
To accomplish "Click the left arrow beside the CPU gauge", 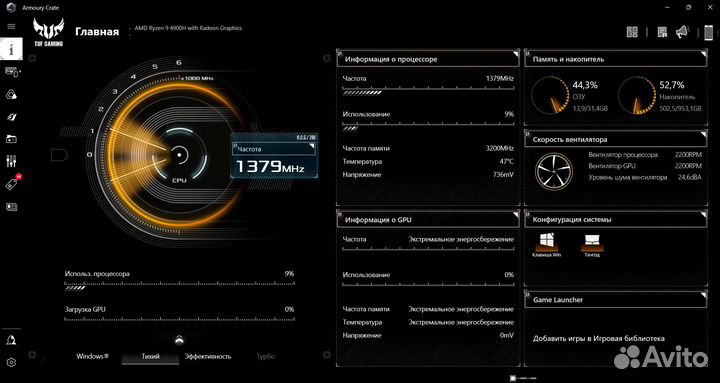I will pyautogui.click(x=59, y=155).
